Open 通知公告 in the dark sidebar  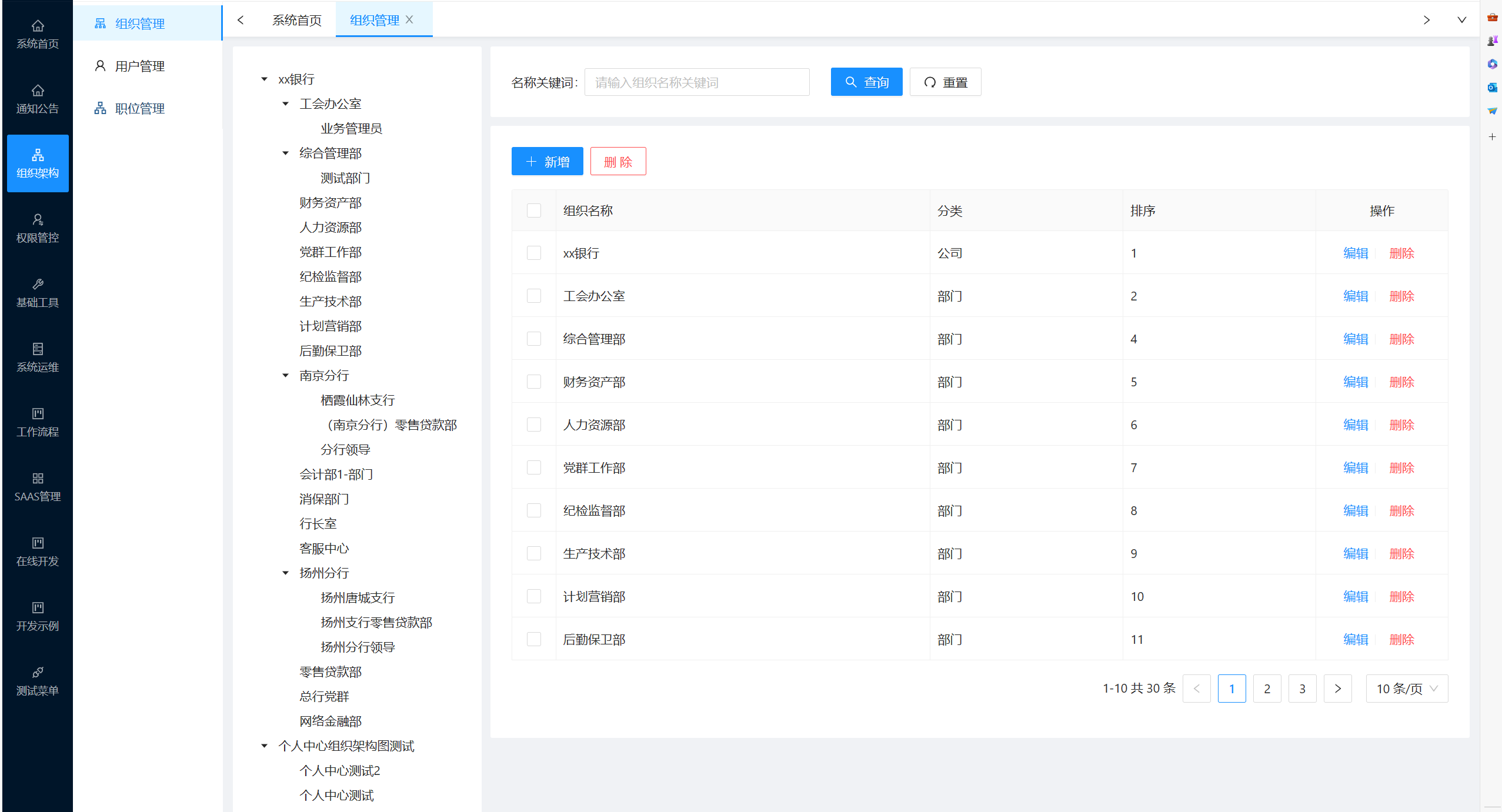(x=38, y=99)
